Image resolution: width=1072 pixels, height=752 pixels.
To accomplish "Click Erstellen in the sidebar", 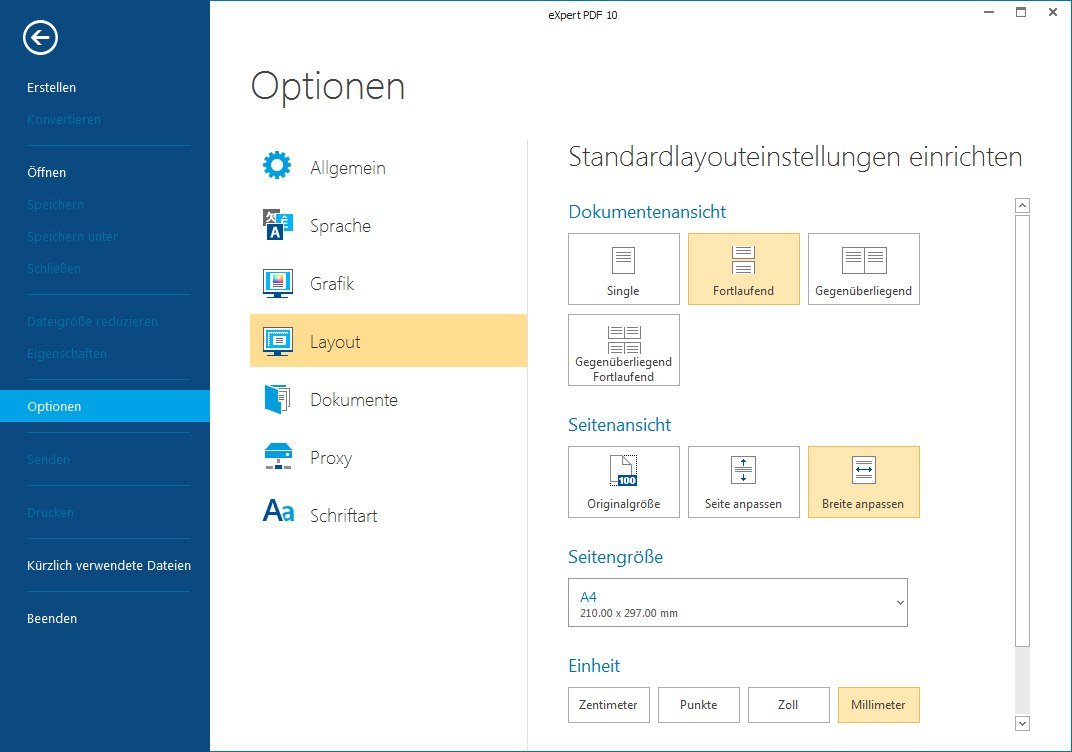I will 51,88.
